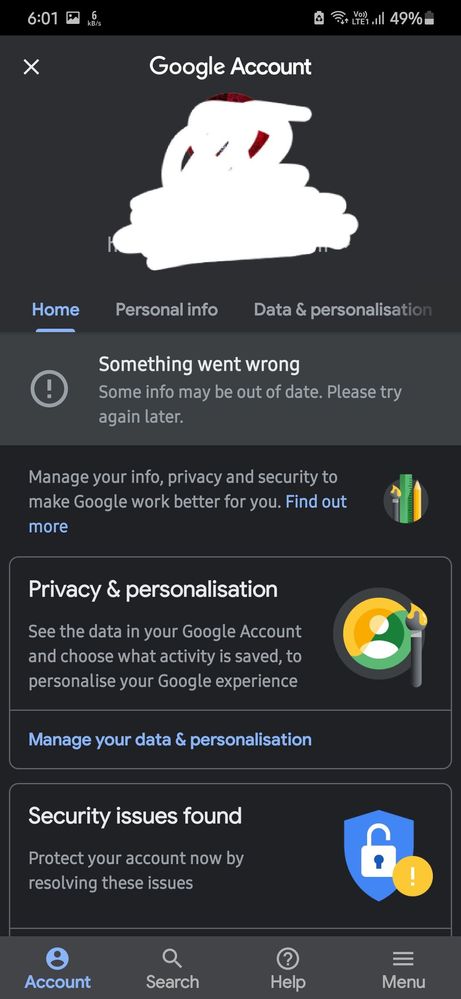Tap the privacy profile paintbrush illustration

coord(380,636)
